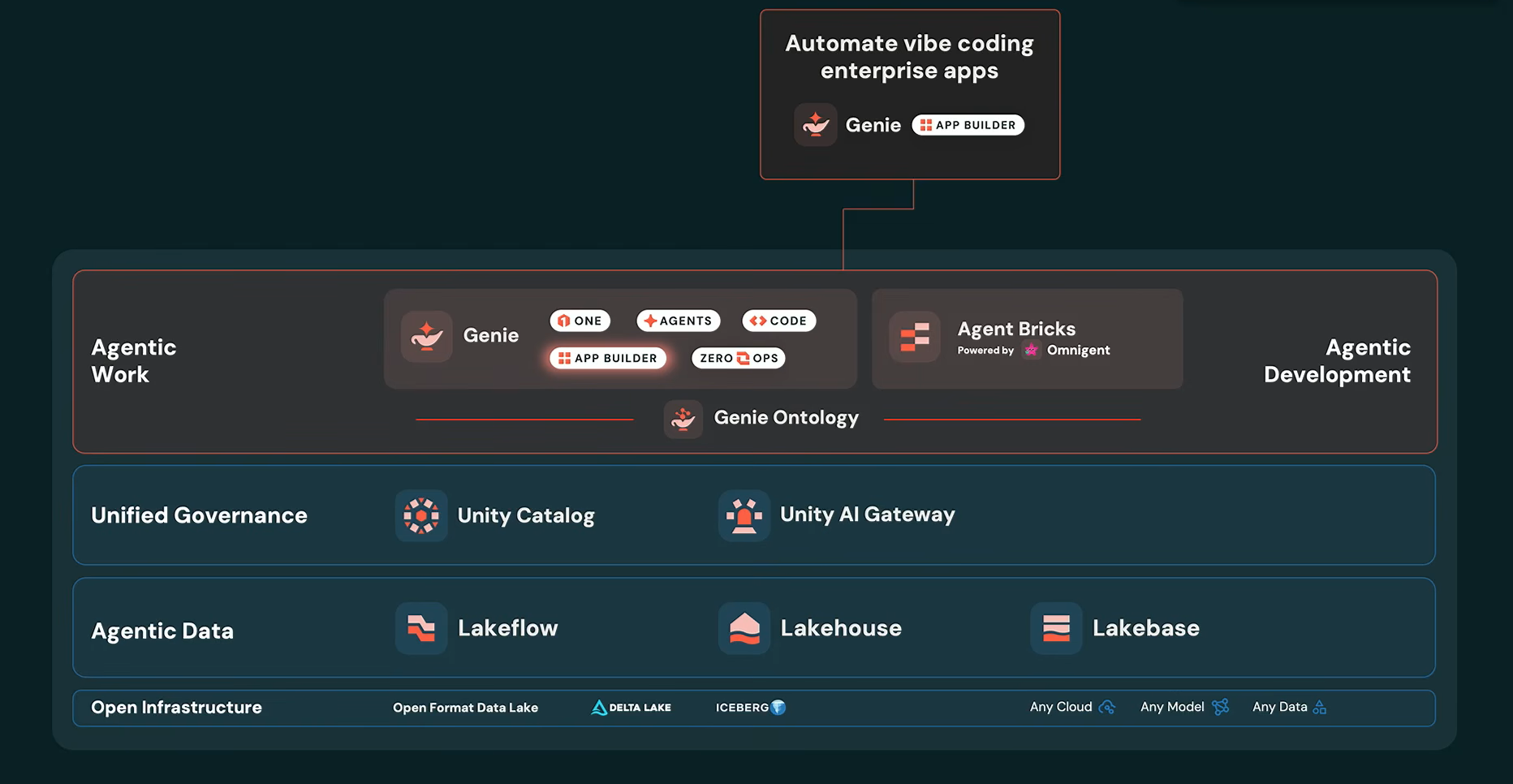Click the 'Unity AI Gateway' label
Screen dimensions: 1513x784
coord(867,515)
